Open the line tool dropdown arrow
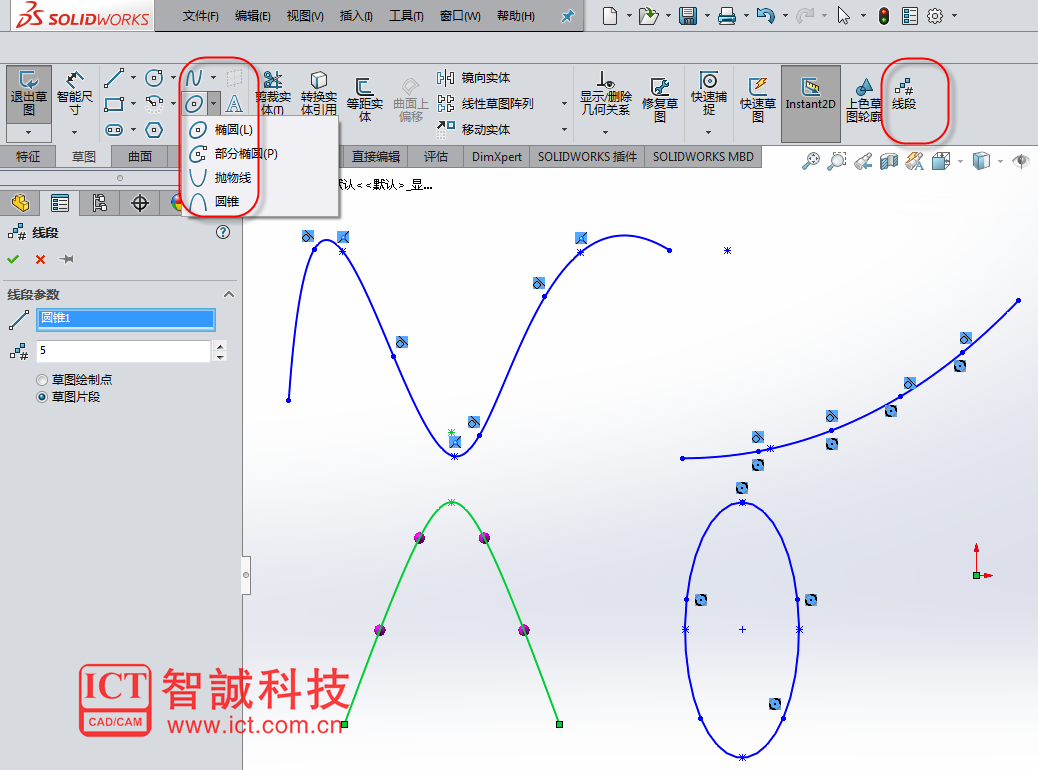The image size is (1038, 770). (133, 77)
